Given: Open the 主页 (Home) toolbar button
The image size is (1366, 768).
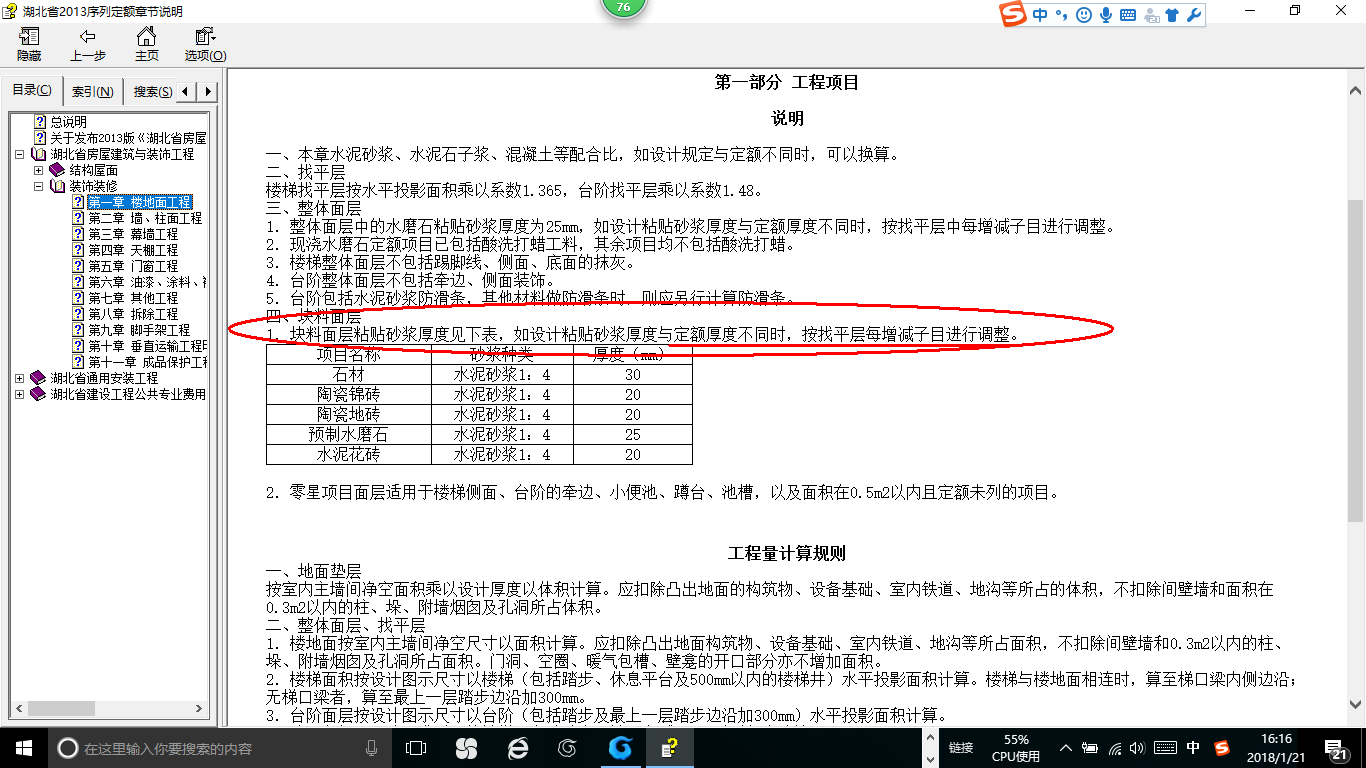Looking at the screenshot, I should coord(147,45).
